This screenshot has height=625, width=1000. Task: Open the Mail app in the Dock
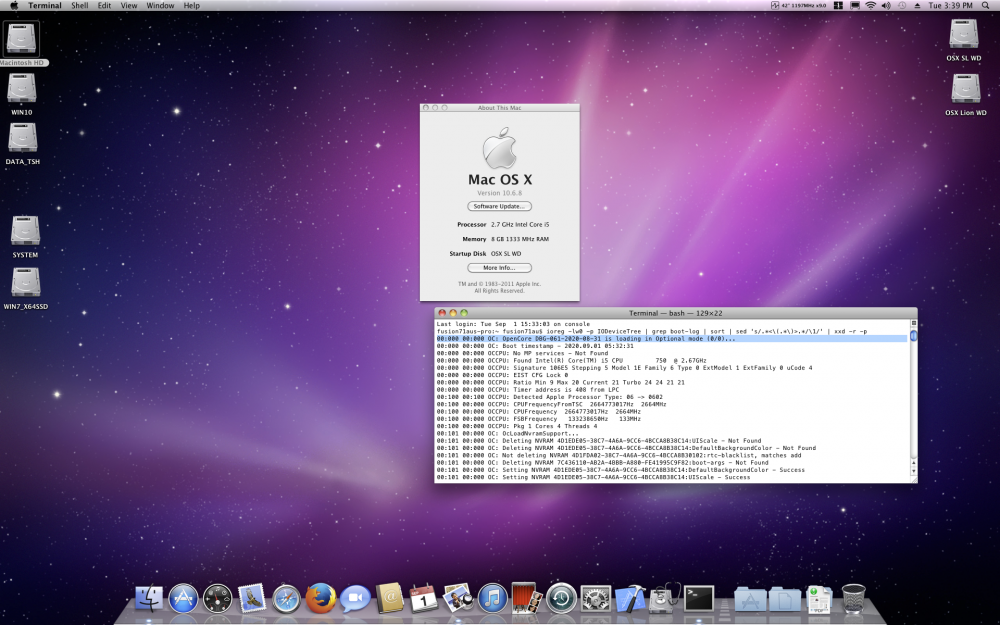pyautogui.click(x=252, y=599)
